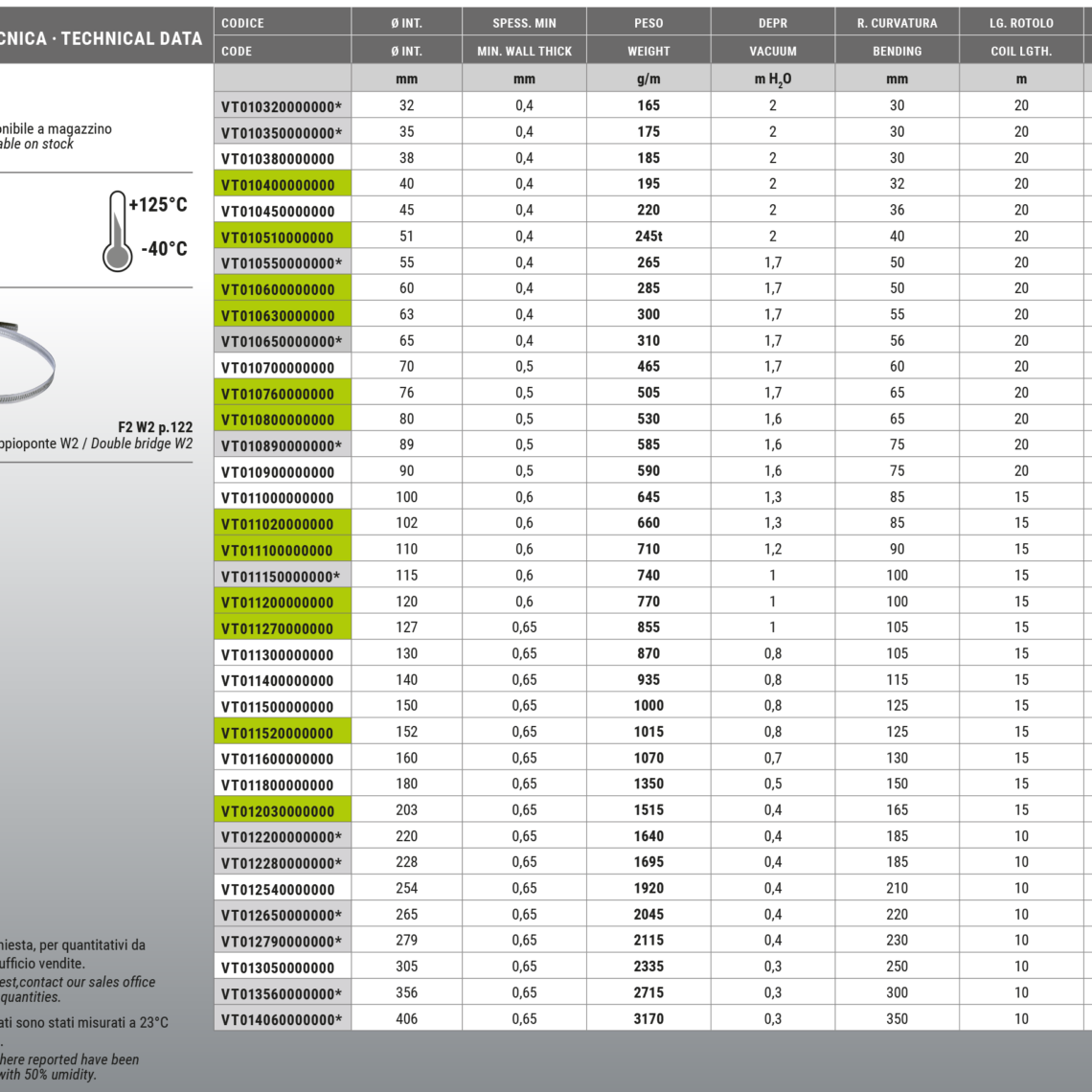Select product code VT014060000000*
The width and height of the screenshot is (1092, 1092).
point(282,1019)
